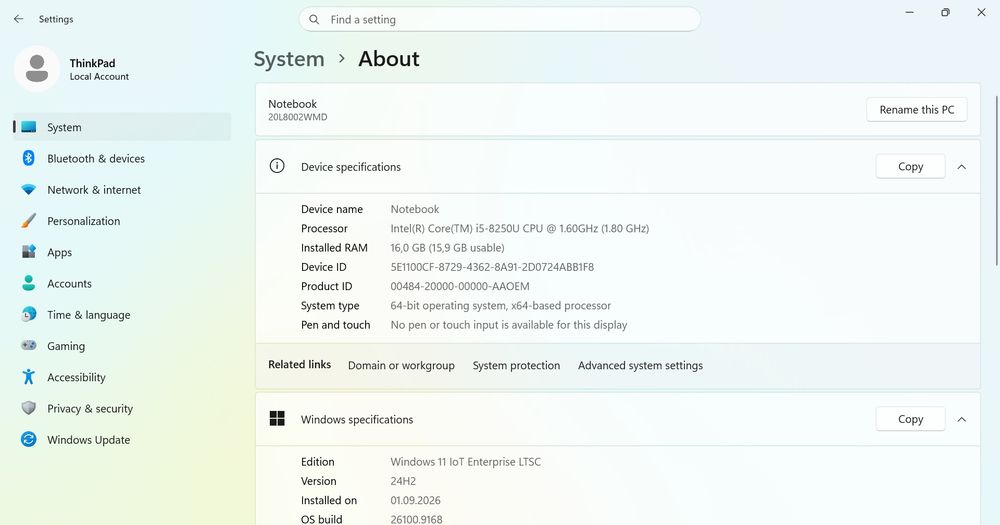1000x525 pixels.
Task: Click the OS build 26100.9168 value
Action: 416,519
